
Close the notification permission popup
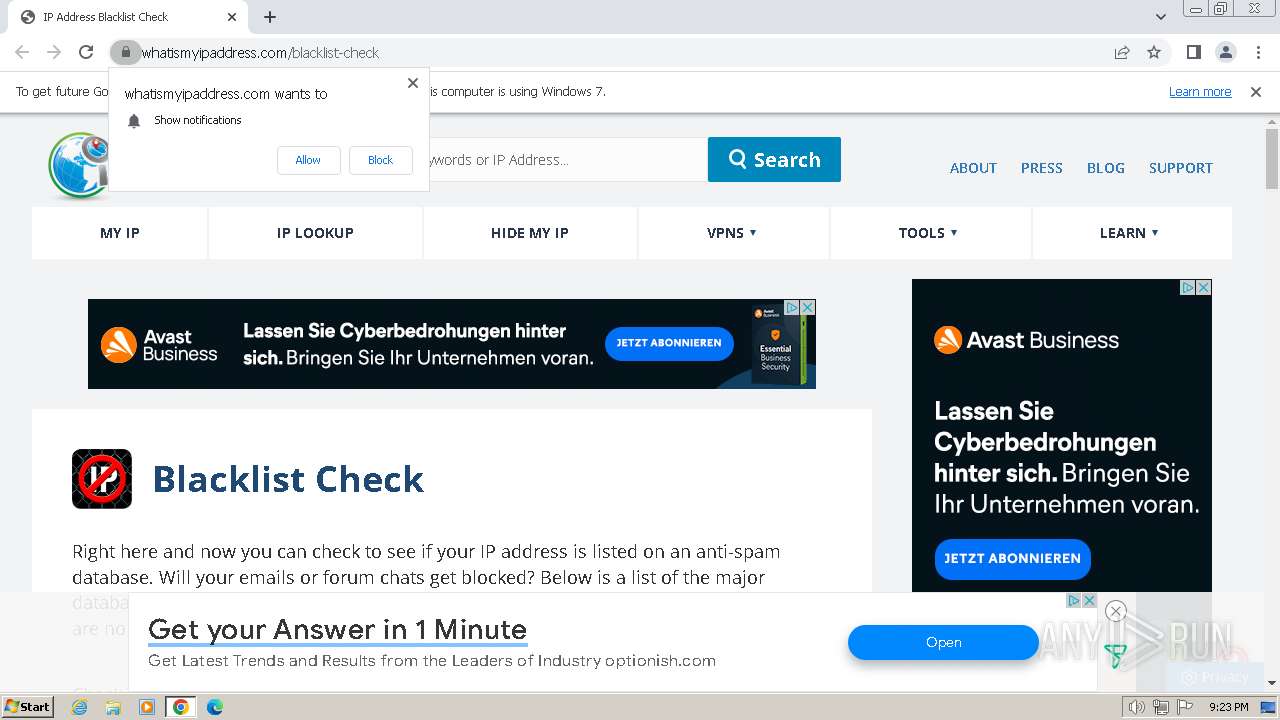412,83
